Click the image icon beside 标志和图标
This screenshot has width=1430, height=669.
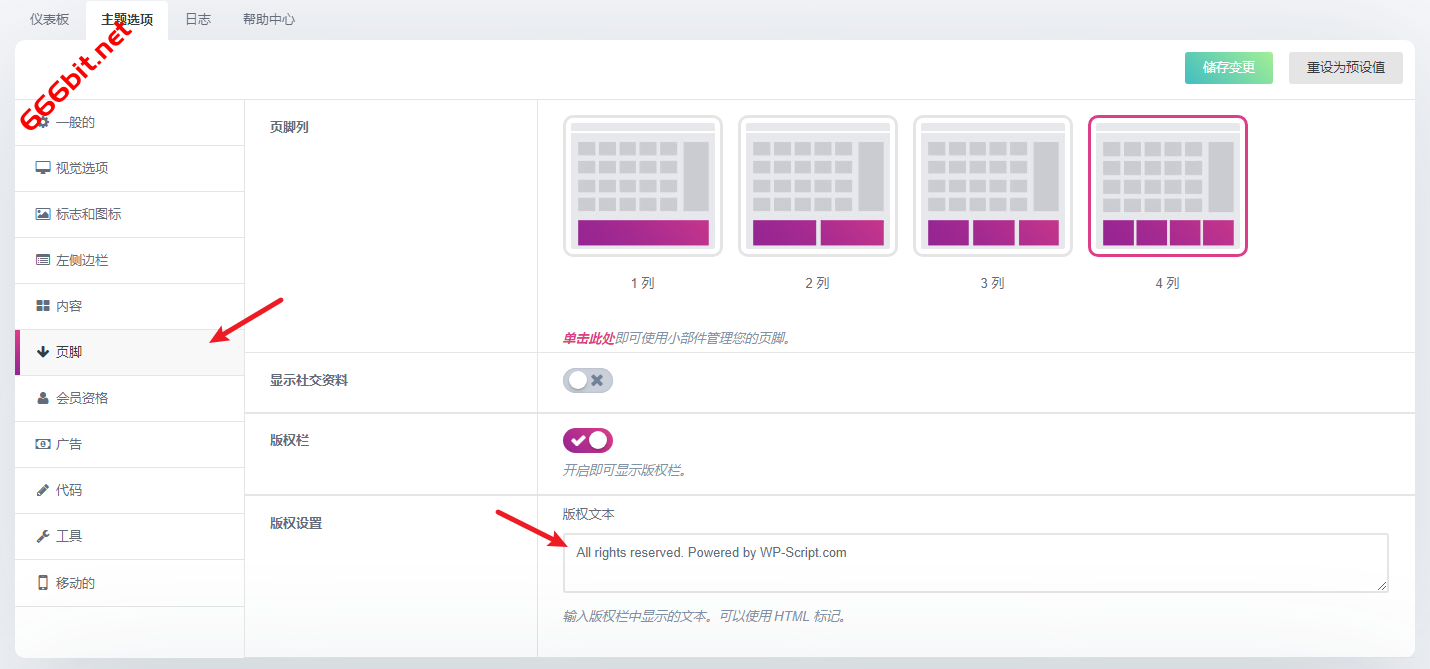tap(43, 214)
